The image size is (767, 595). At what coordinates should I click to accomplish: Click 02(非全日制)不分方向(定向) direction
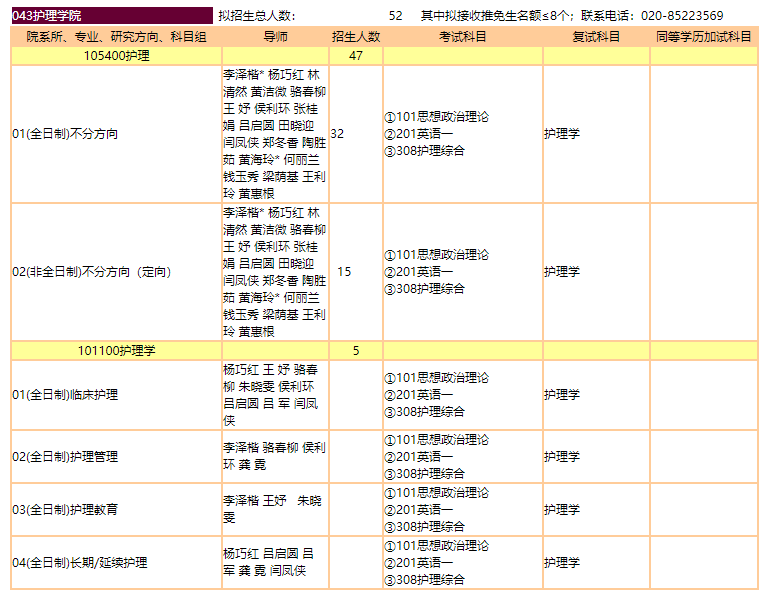pyautogui.click(x=92, y=271)
